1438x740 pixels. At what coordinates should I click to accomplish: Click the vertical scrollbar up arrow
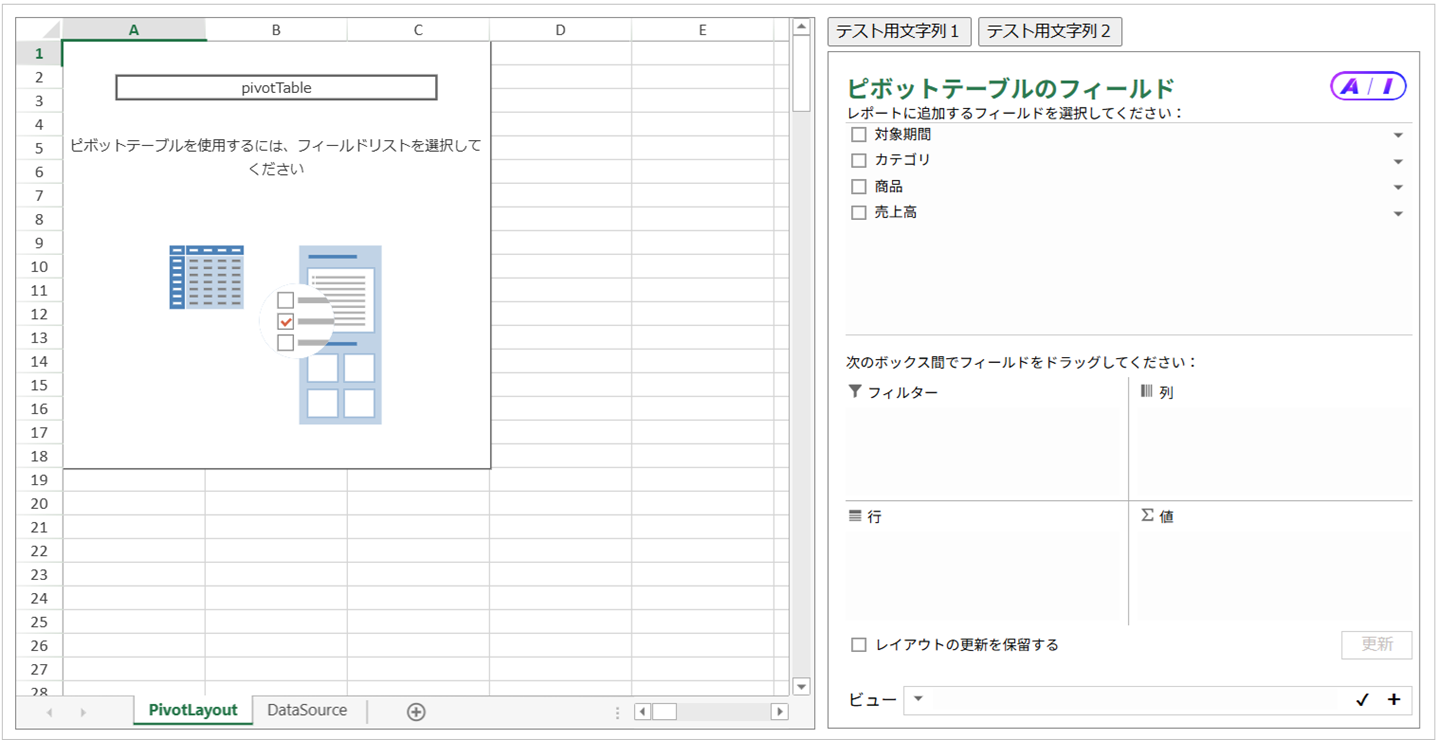pyautogui.click(x=801, y=29)
